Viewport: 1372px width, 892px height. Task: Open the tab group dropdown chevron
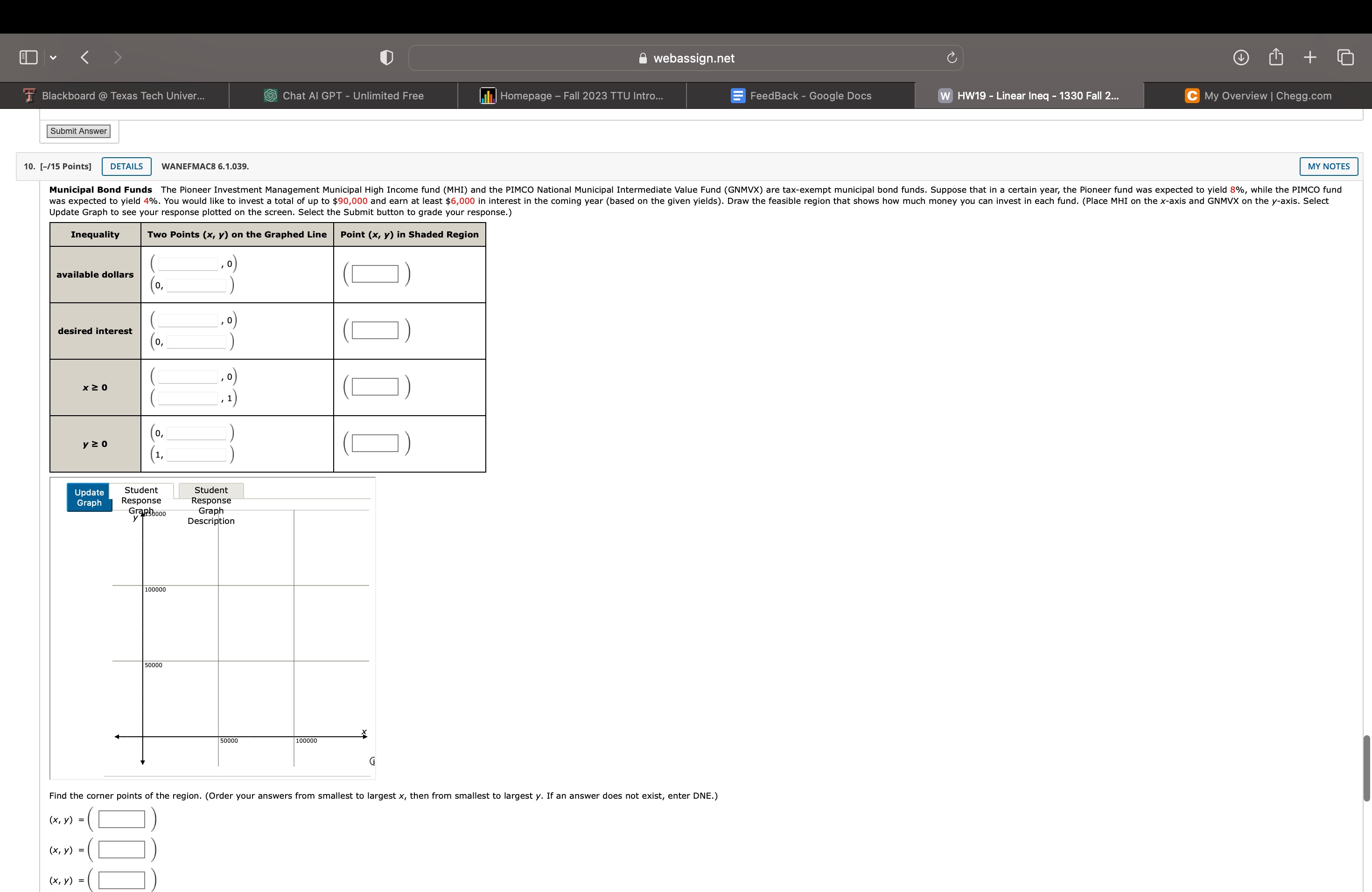point(52,57)
